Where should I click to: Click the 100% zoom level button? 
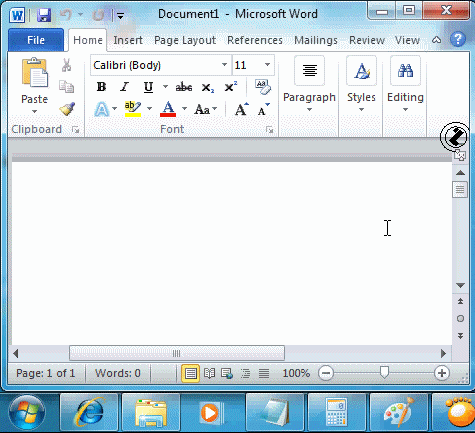(x=296, y=373)
